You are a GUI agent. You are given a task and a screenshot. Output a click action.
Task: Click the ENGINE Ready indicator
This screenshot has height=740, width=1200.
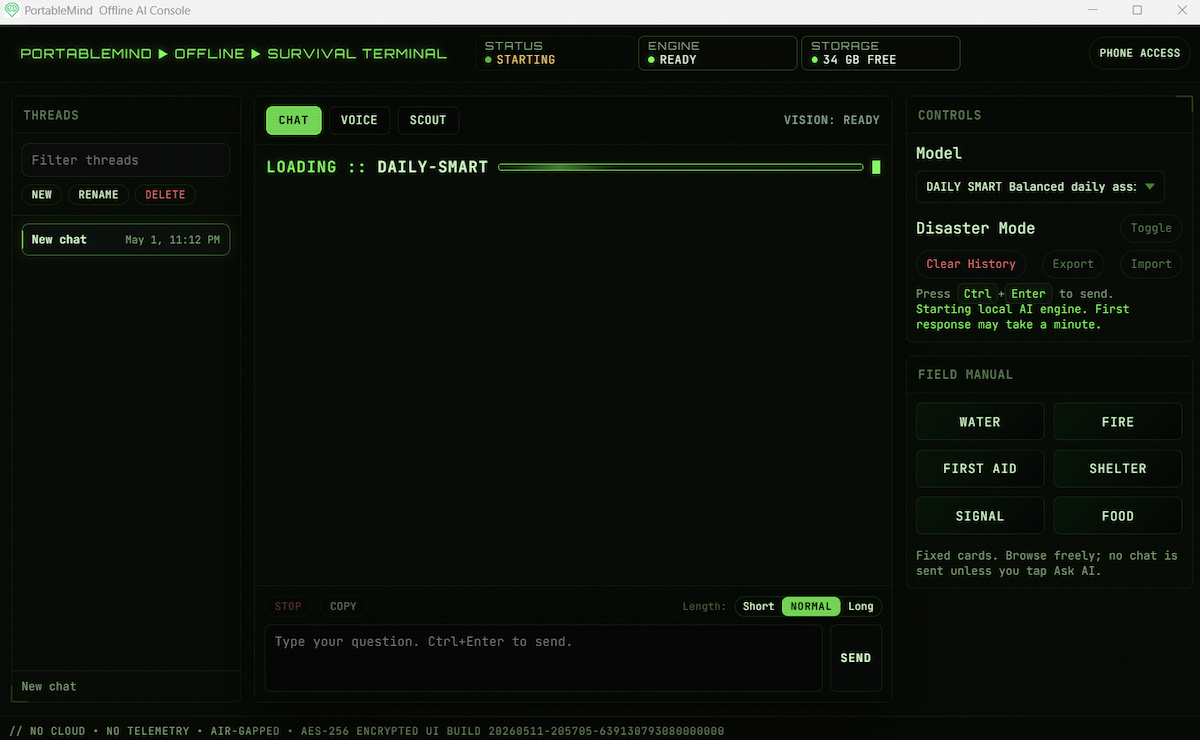pos(718,53)
